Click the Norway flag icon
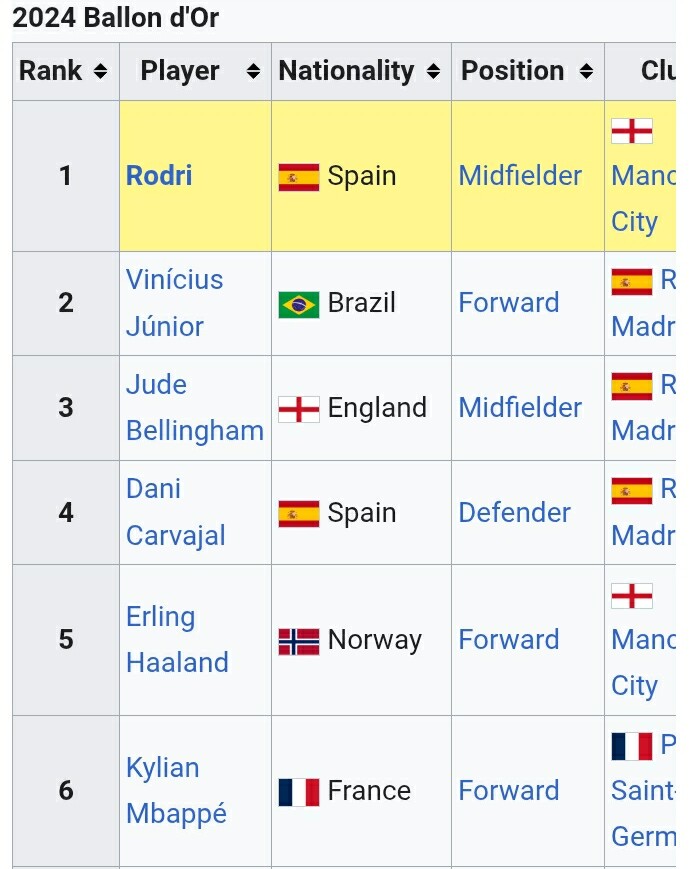This screenshot has width=691, height=869. point(299,641)
